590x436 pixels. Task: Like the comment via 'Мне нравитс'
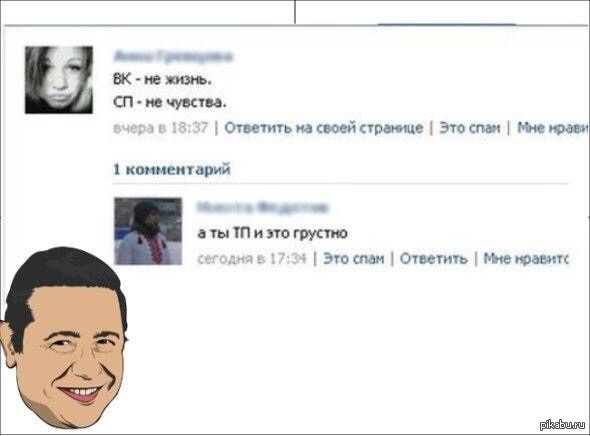pos(526,258)
